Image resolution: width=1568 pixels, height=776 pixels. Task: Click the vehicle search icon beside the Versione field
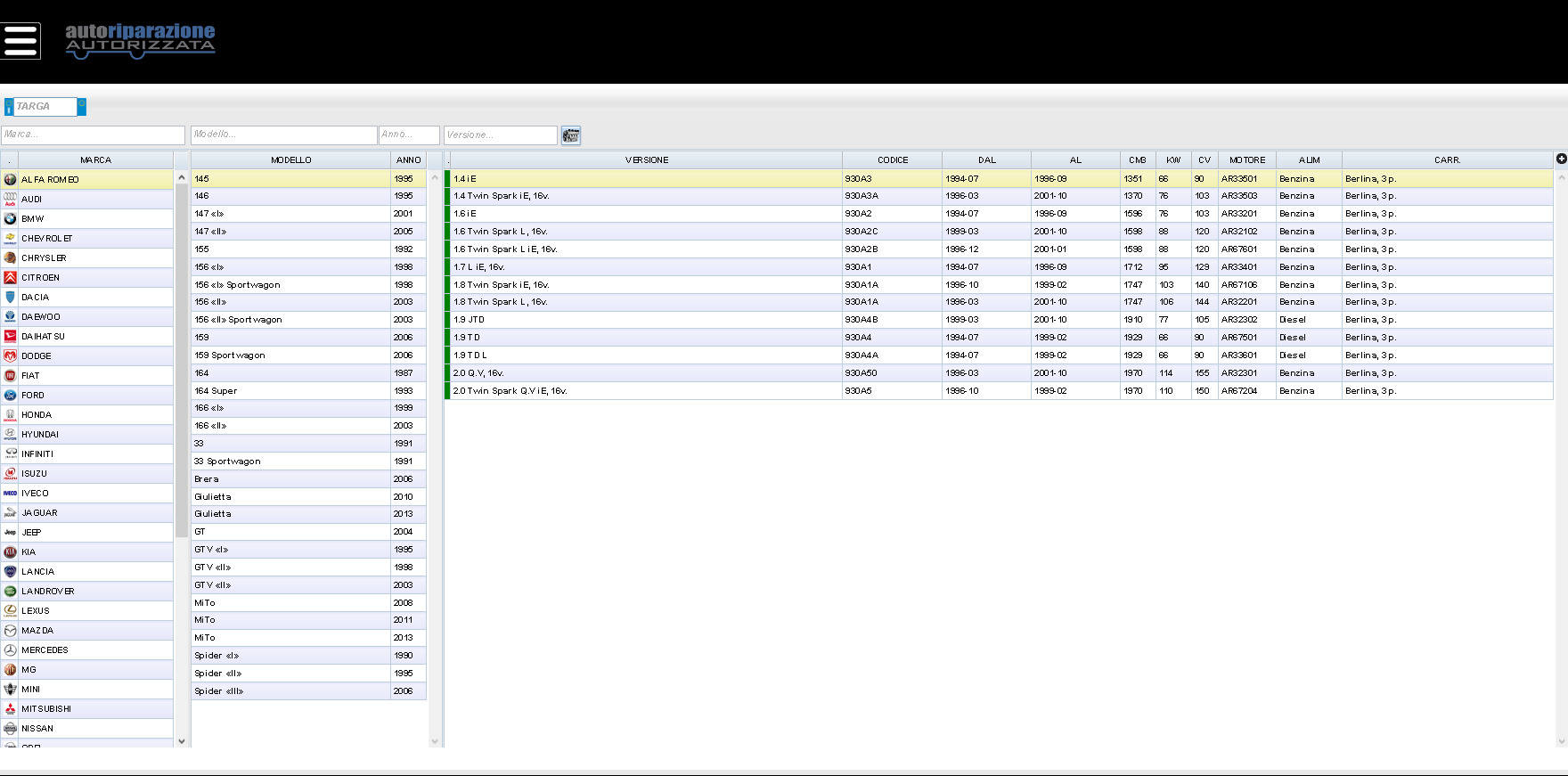(x=571, y=135)
